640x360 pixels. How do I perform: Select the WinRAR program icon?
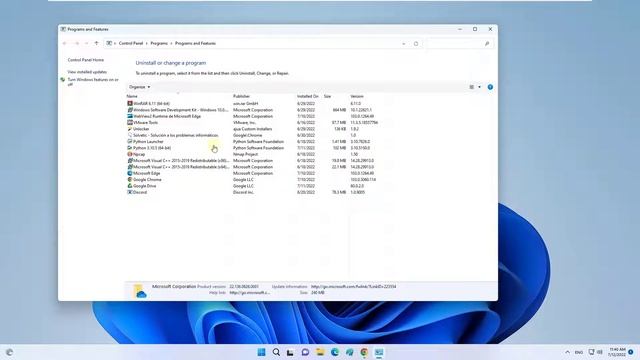[x=130, y=104]
